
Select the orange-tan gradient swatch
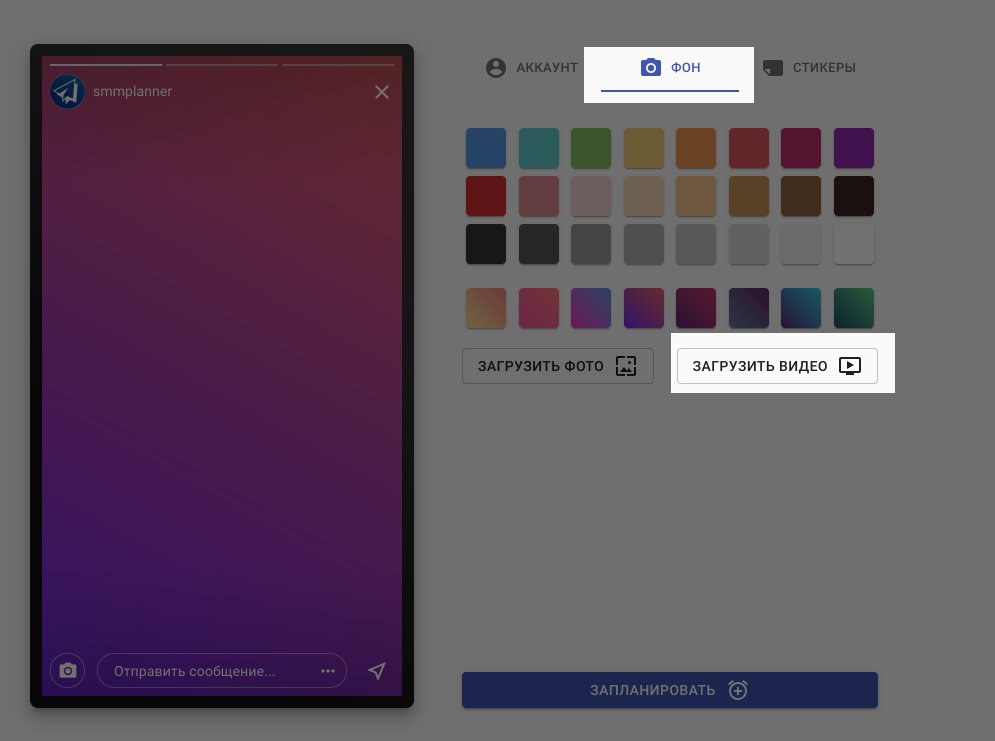[x=486, y=308]
